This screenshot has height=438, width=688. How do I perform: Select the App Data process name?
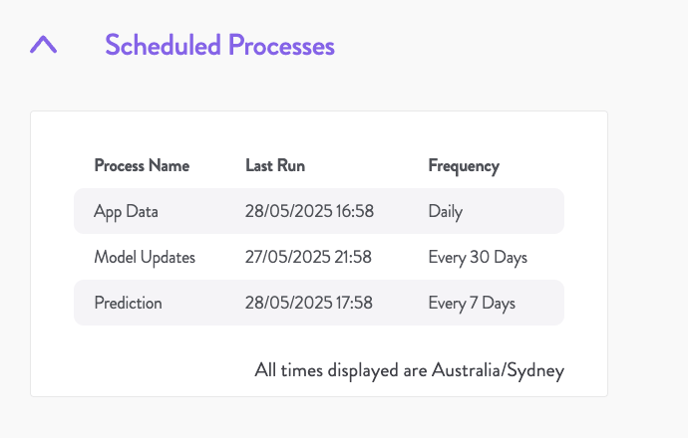126,212
